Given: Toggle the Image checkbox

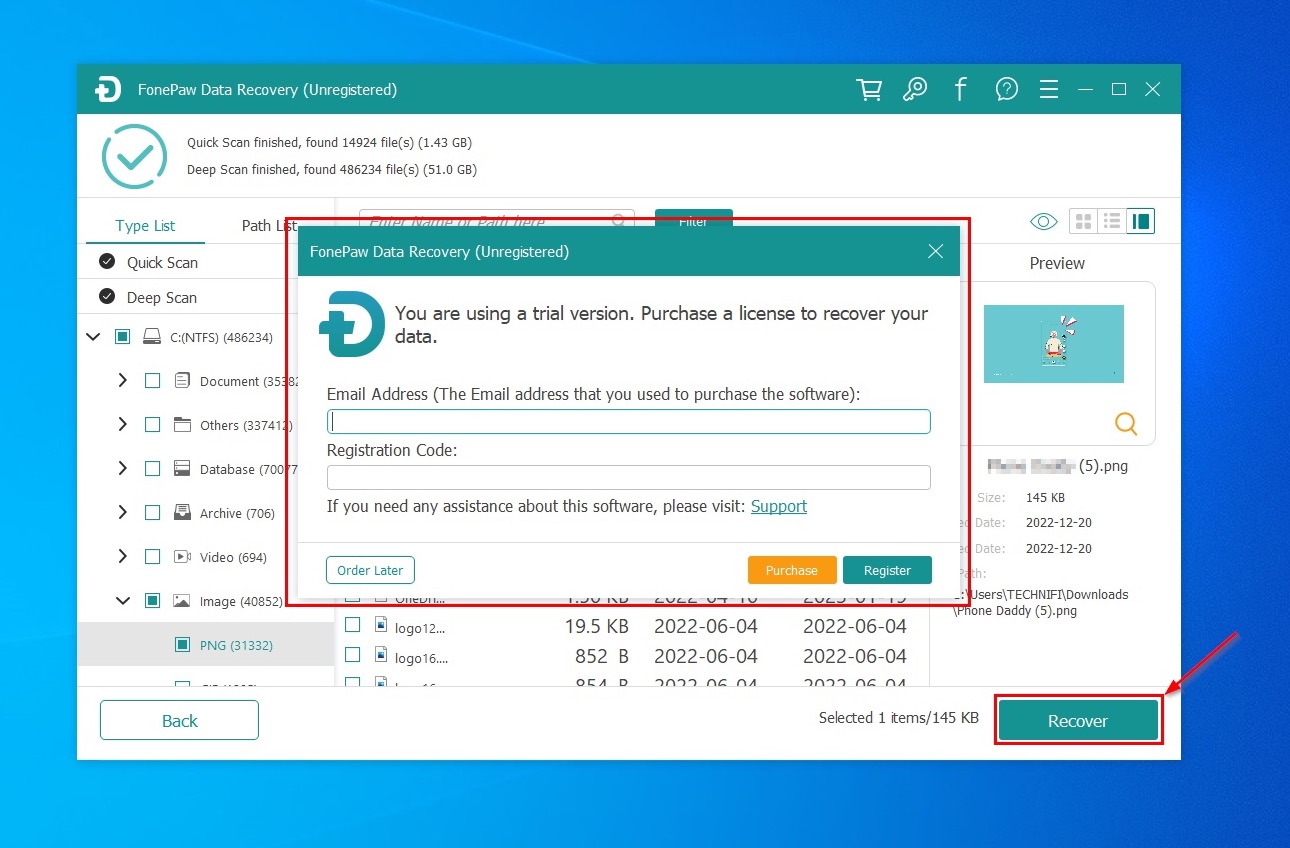Looking at the screenshot, I should click(152, 601).
